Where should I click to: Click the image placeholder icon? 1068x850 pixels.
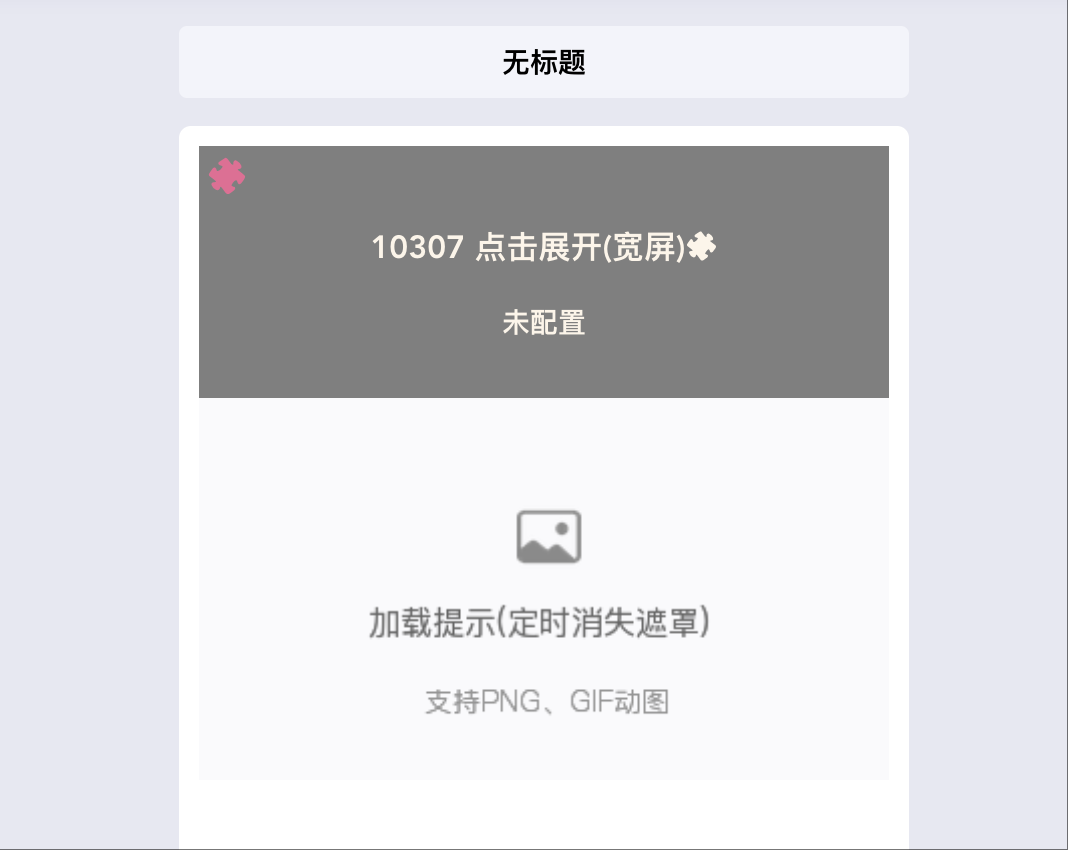(549, 537)
